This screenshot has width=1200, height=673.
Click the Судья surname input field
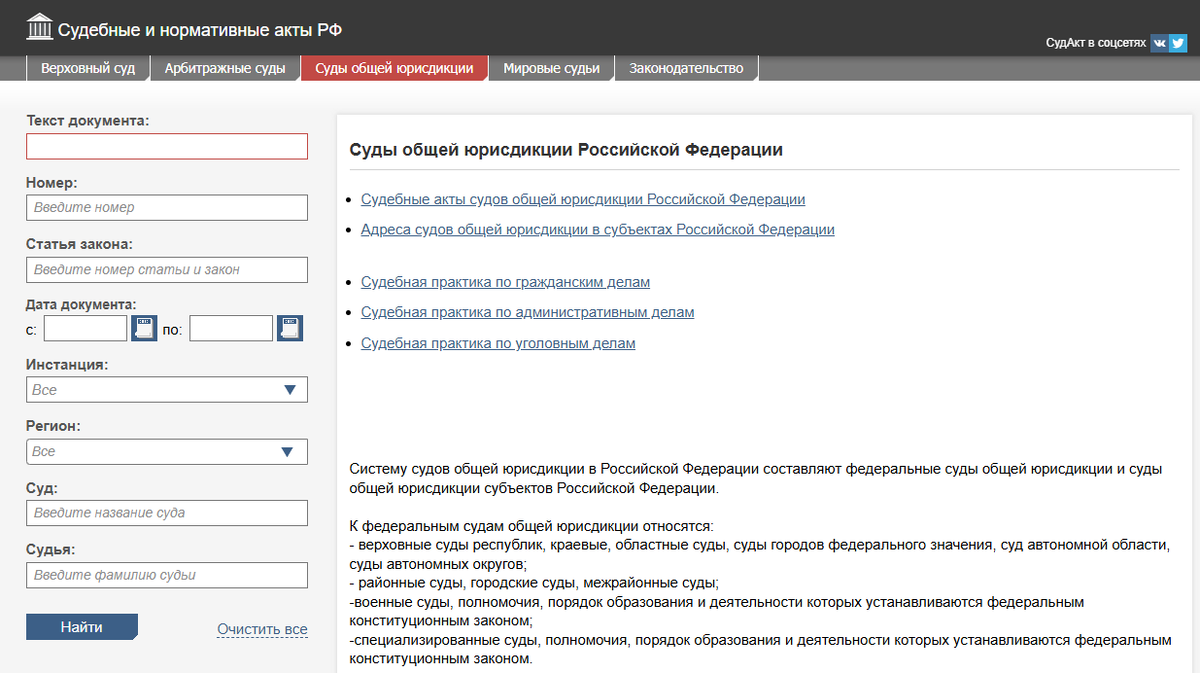166,575
